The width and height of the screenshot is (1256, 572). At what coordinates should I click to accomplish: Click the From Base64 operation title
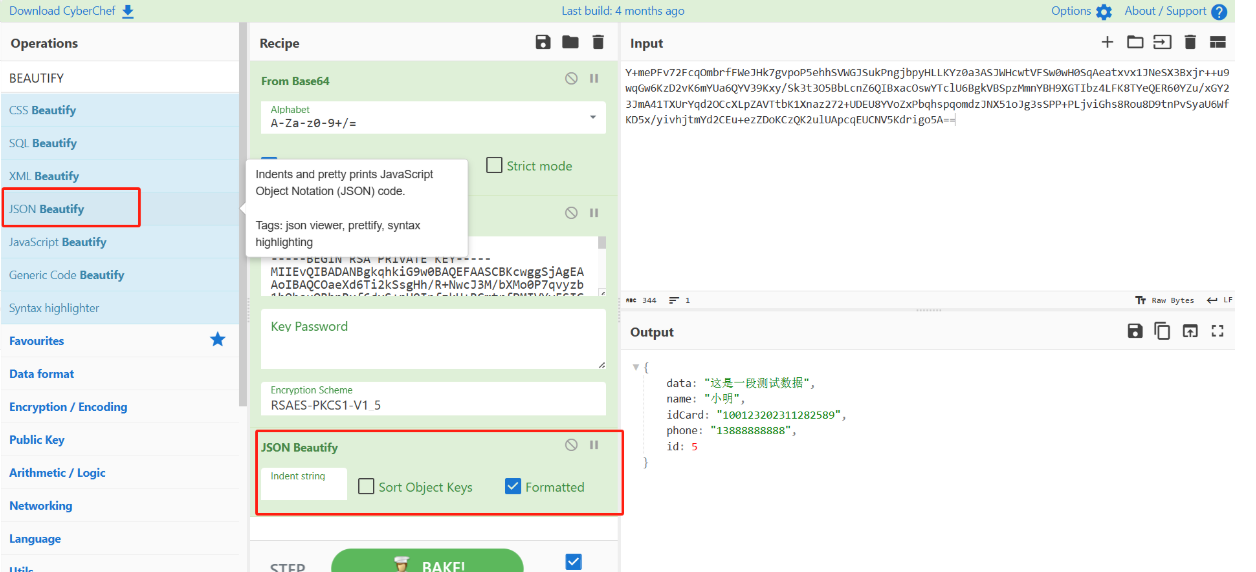click(x=295, y=81)
